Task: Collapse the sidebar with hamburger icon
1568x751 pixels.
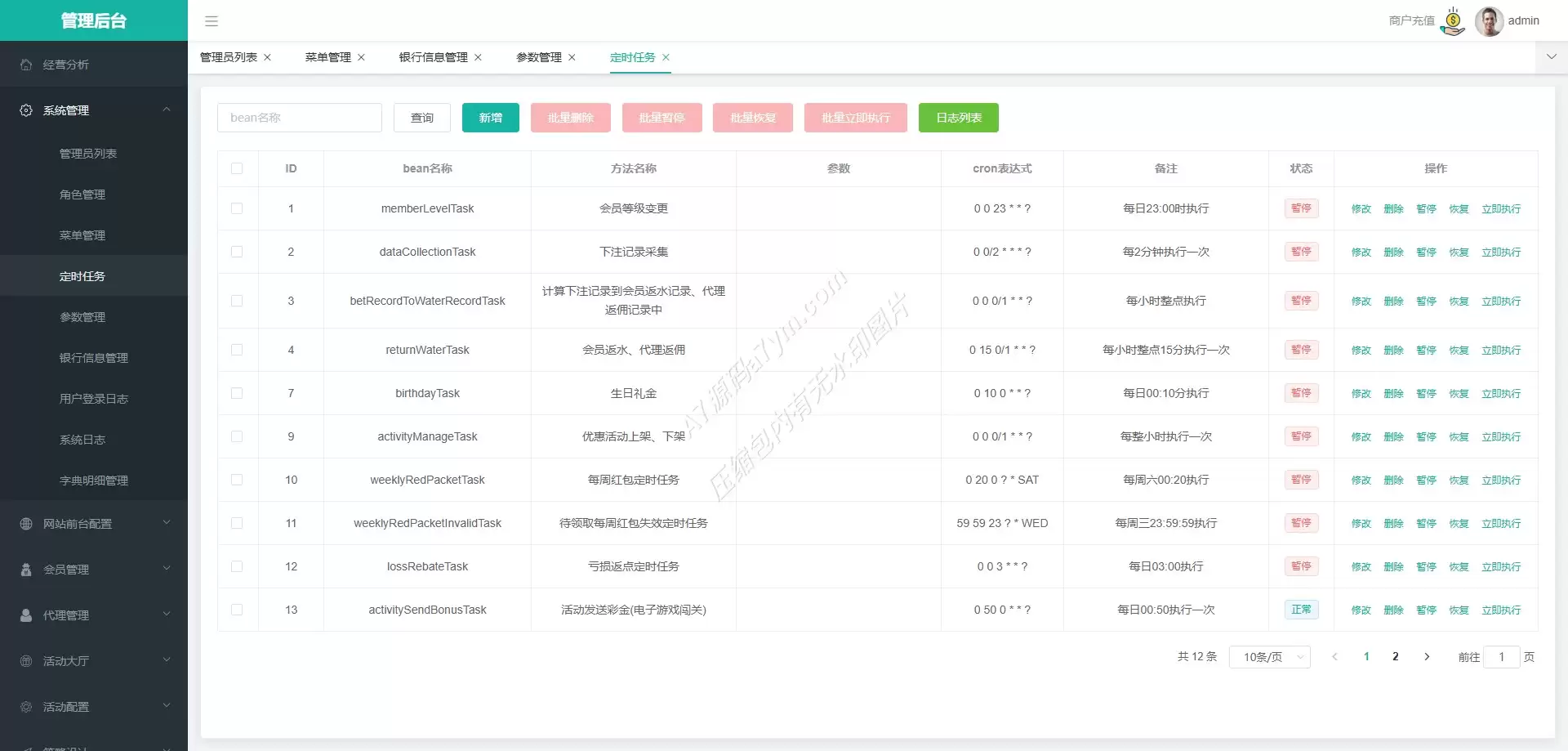Action: point(212,21)
